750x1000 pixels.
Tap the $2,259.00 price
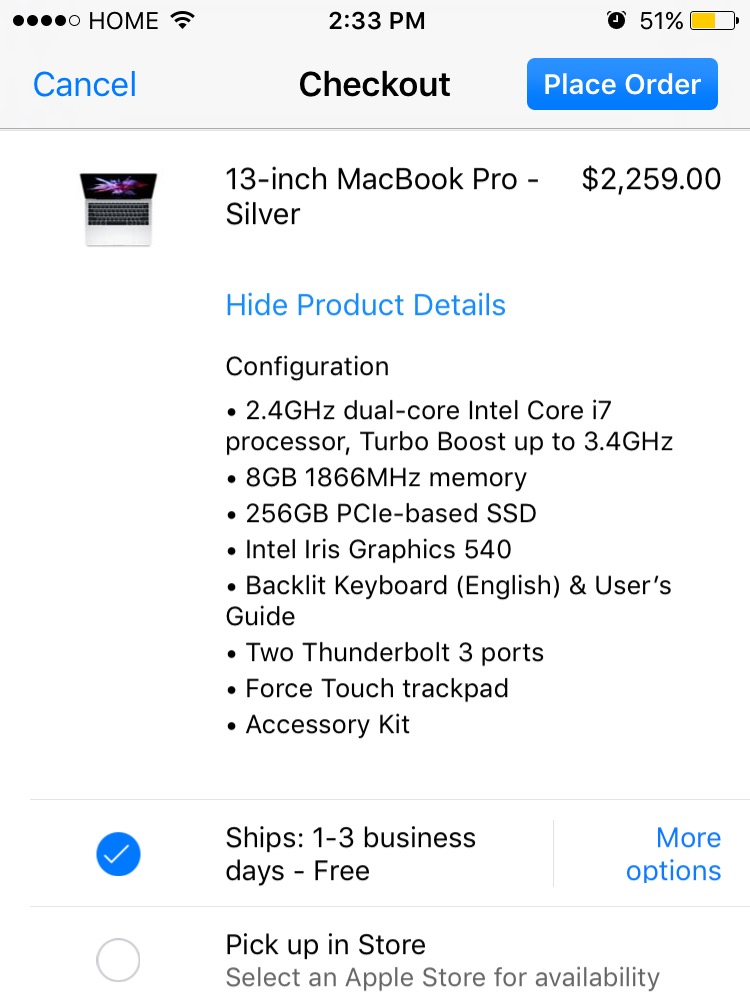(651, 179)
